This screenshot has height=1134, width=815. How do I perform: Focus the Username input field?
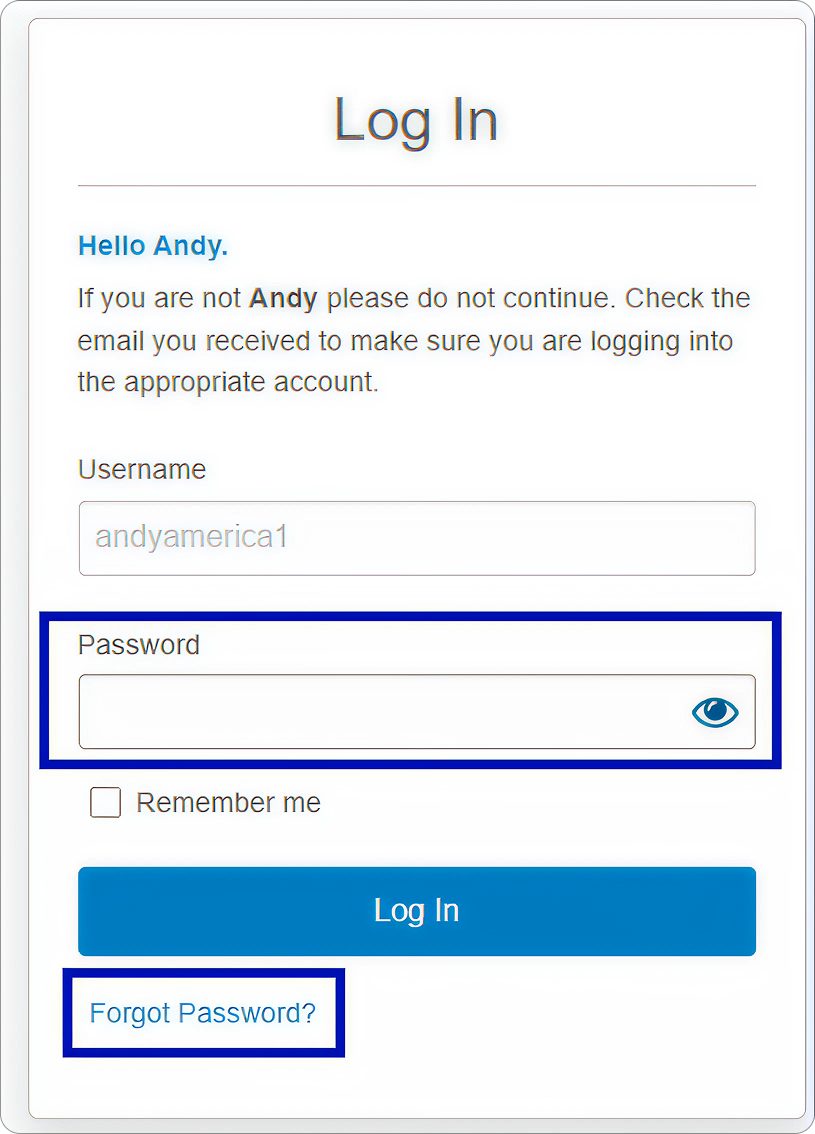417,538
